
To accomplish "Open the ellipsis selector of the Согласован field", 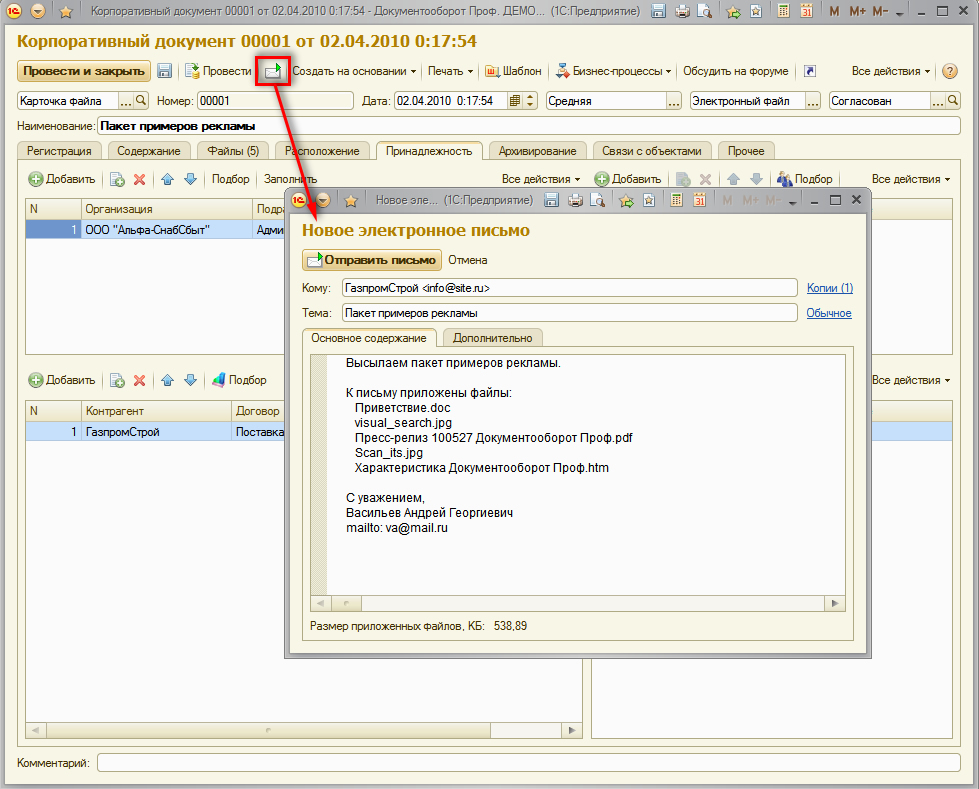I will click(938, 101).
